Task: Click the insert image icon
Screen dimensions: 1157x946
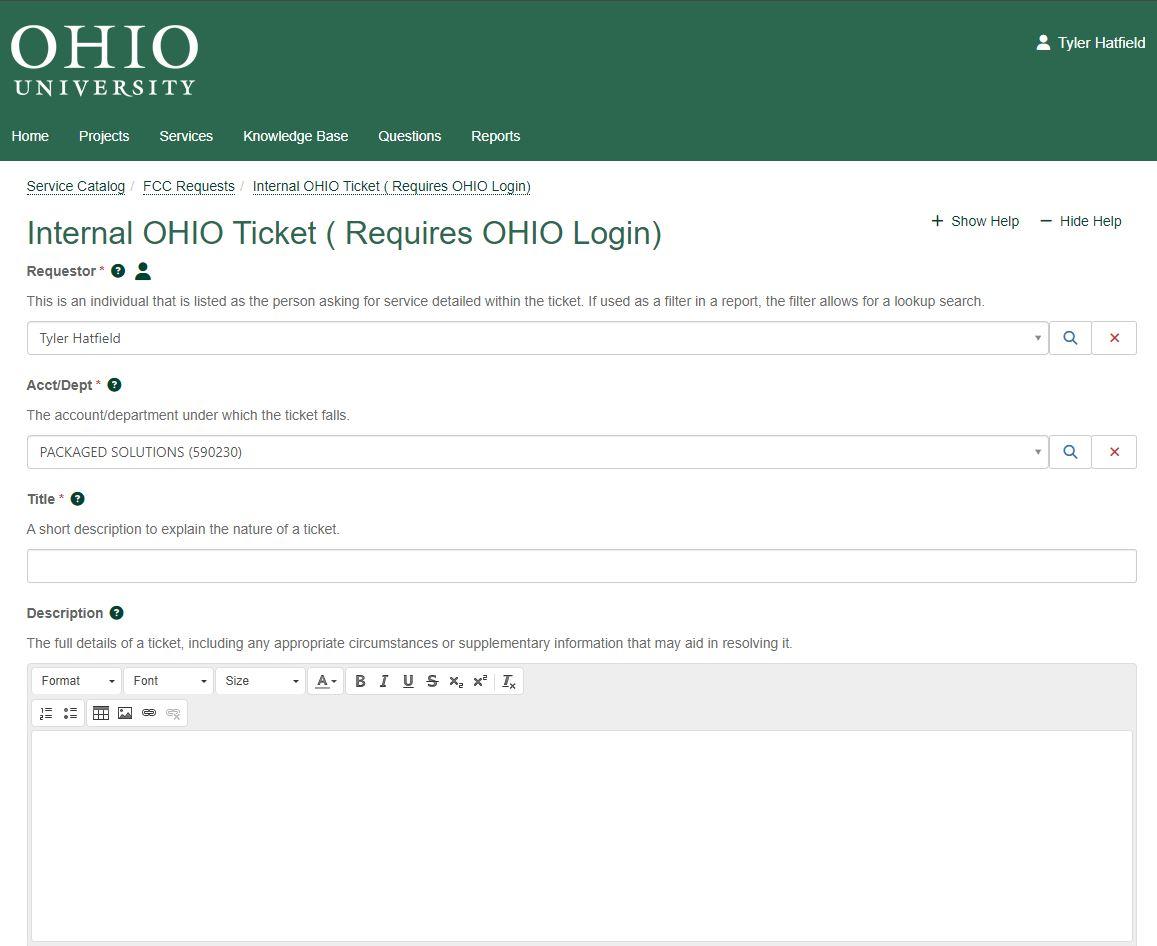Action: click(x=125, y=713)
